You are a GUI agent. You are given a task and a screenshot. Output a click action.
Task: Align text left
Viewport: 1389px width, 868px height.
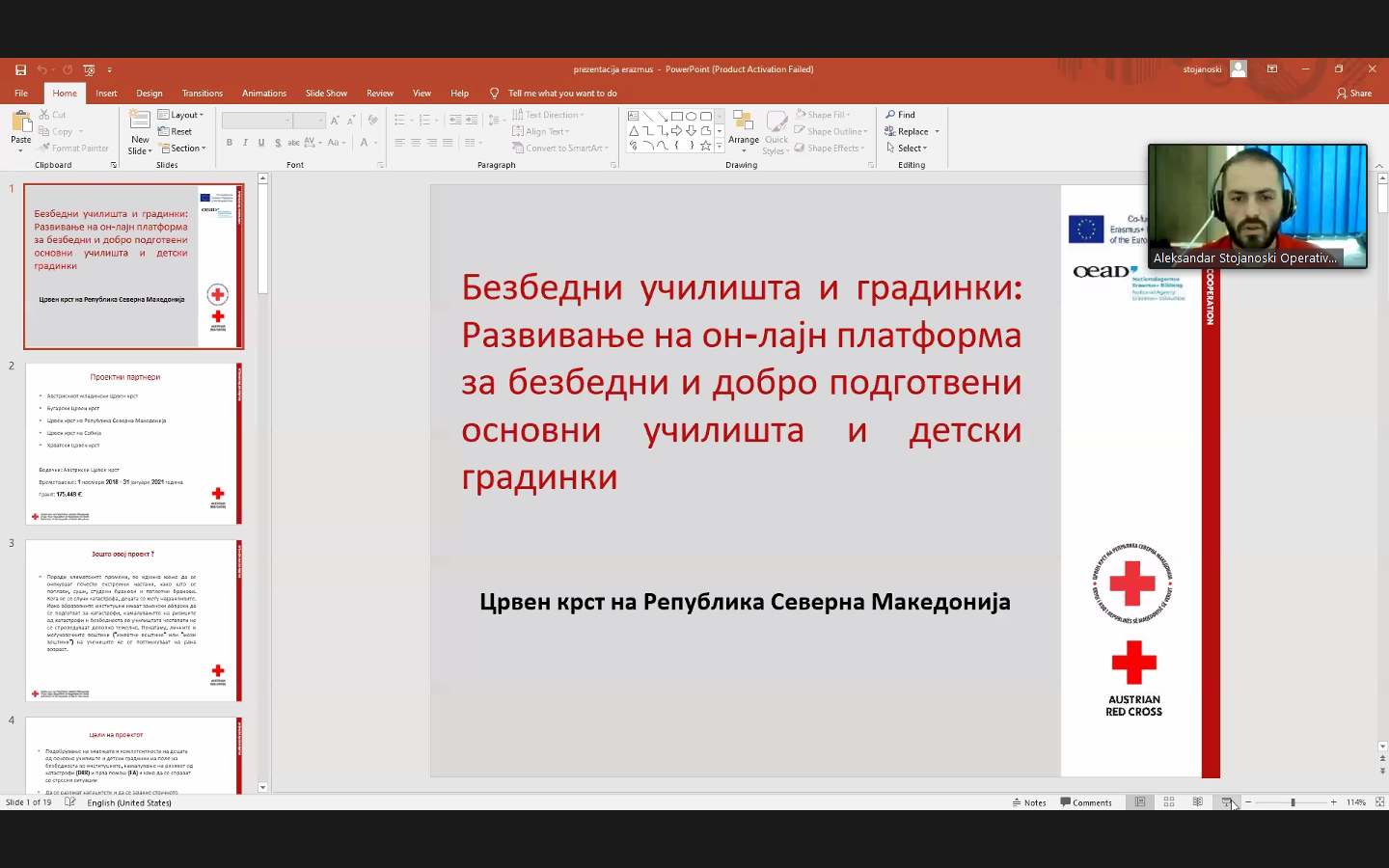[399, 143]
